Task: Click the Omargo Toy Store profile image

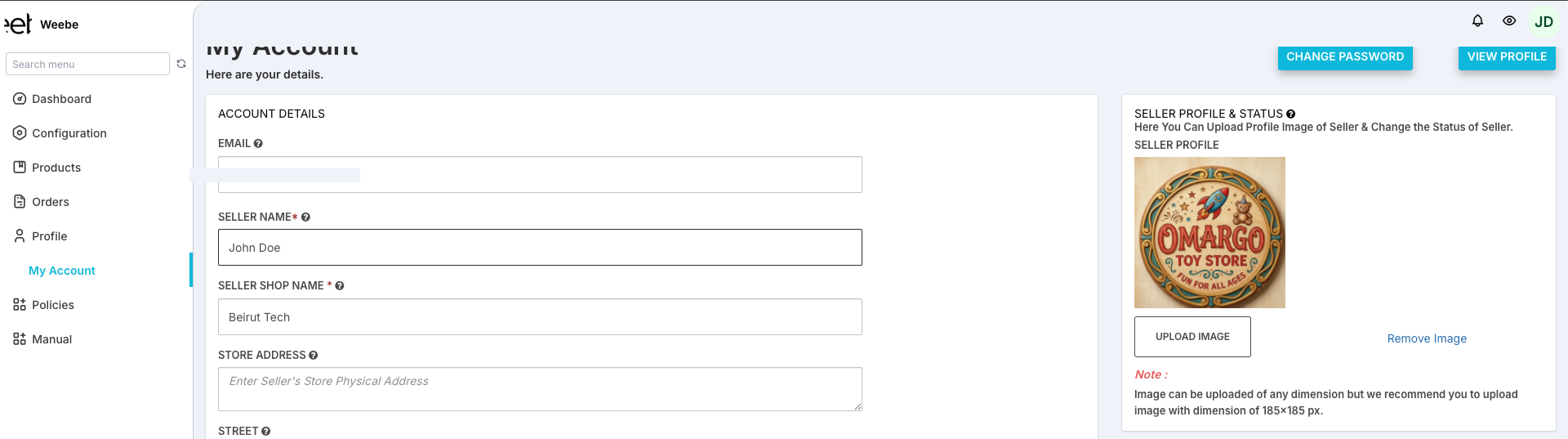Action: [1209, 233]
